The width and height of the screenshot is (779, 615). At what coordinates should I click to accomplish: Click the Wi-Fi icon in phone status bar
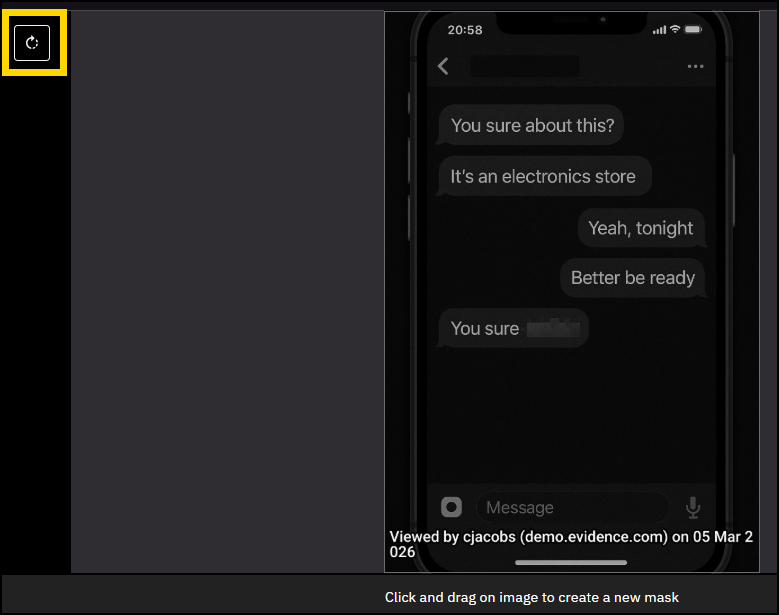click(x=676, y=30)
